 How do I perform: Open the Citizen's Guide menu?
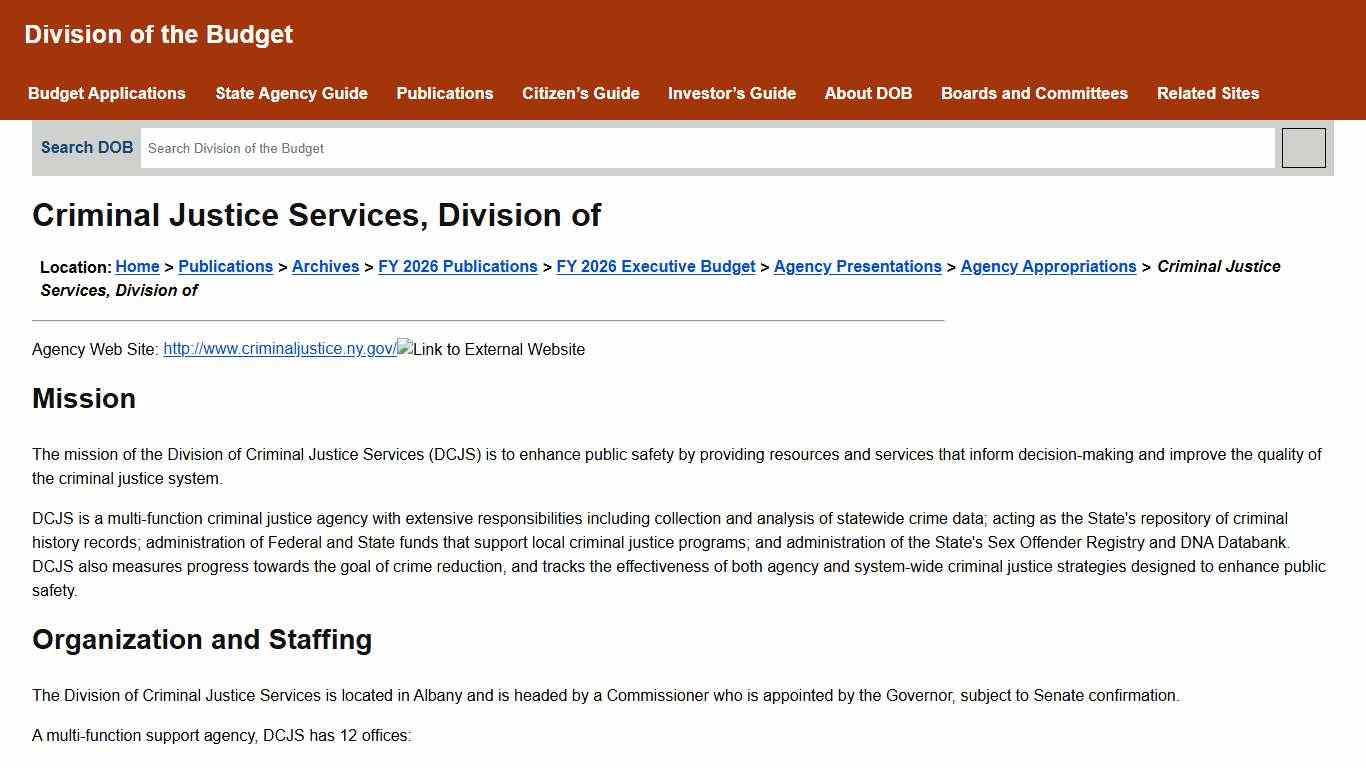(x=580, y=93)
